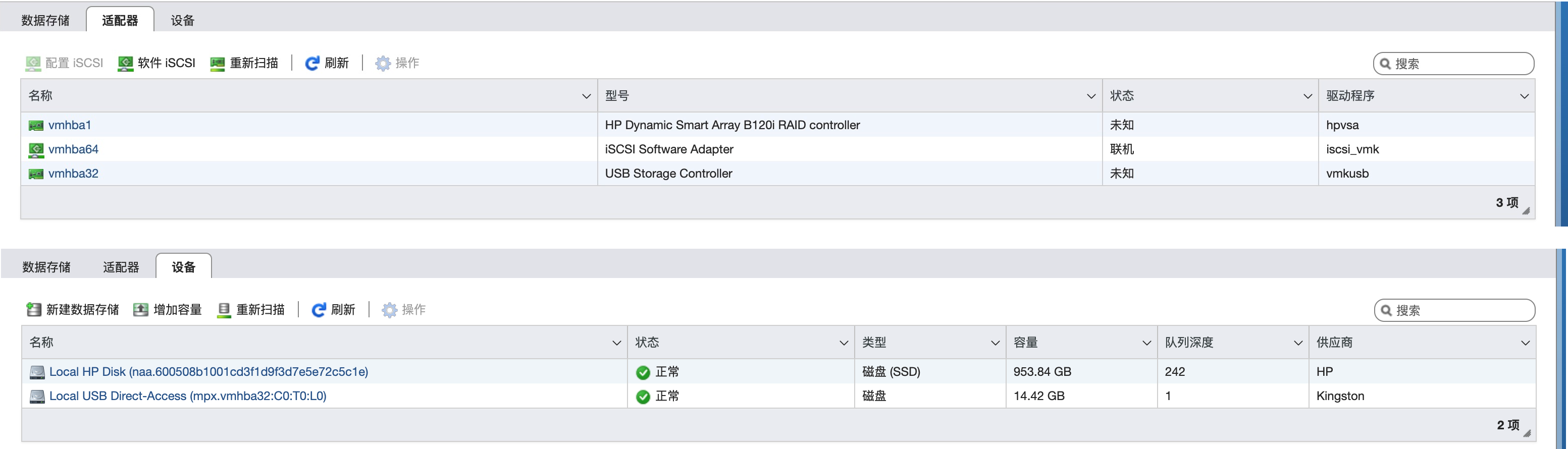Click the Local HP Disk drive icon
The width and height of the screenshot is (1568, 449).
37,372
